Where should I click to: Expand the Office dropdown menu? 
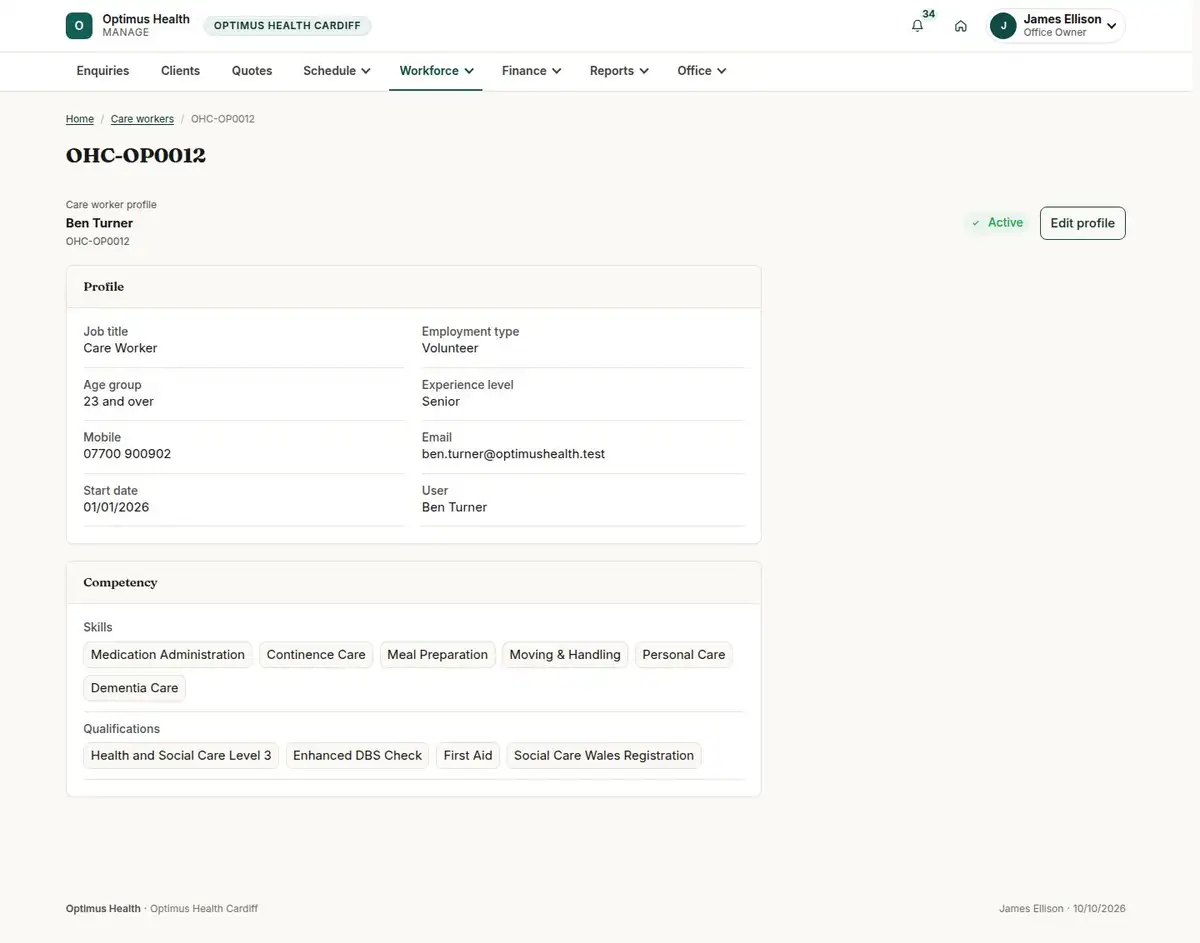(x=701, y=71)
